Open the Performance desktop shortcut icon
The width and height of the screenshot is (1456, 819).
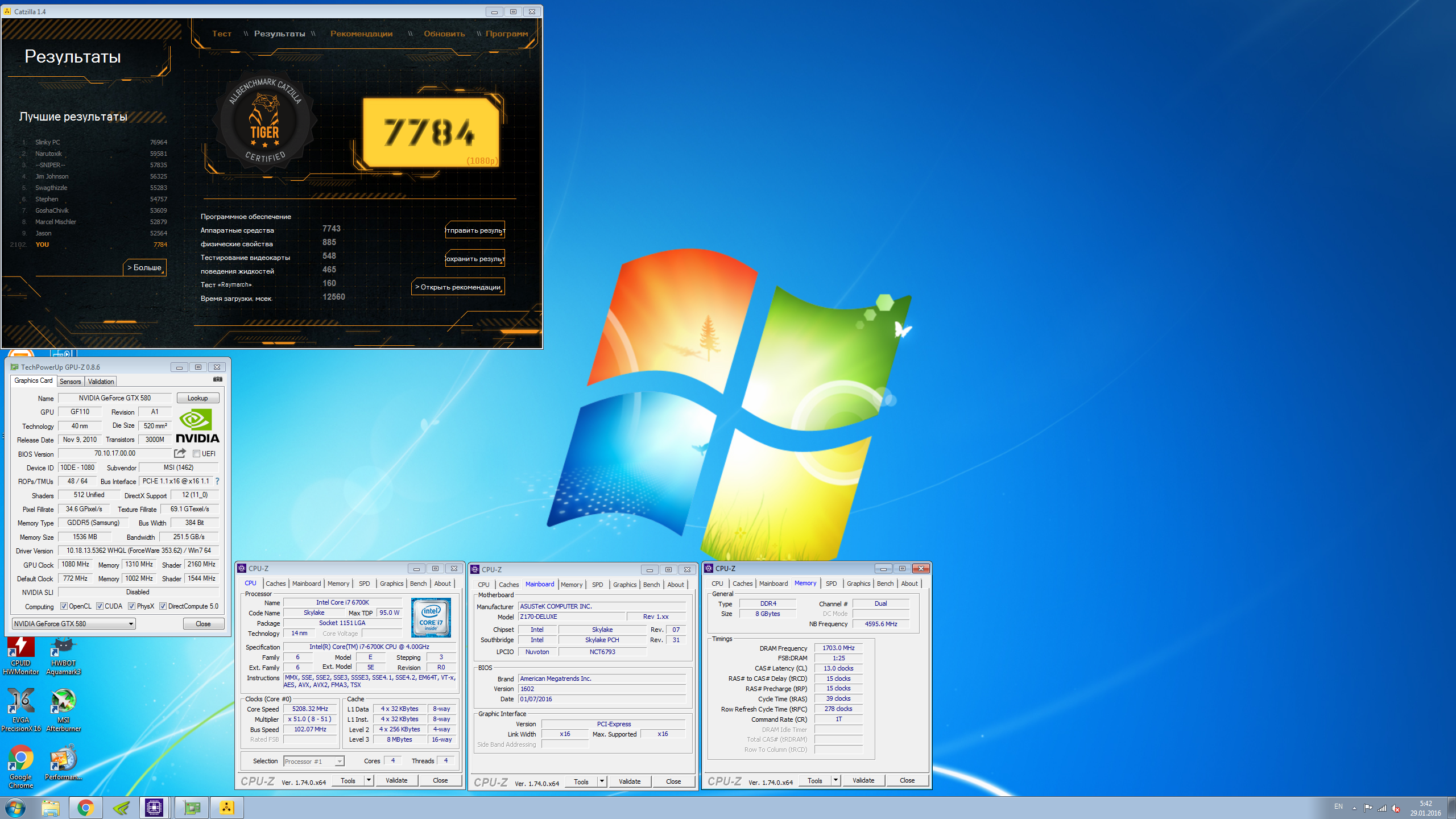[63, 763]
